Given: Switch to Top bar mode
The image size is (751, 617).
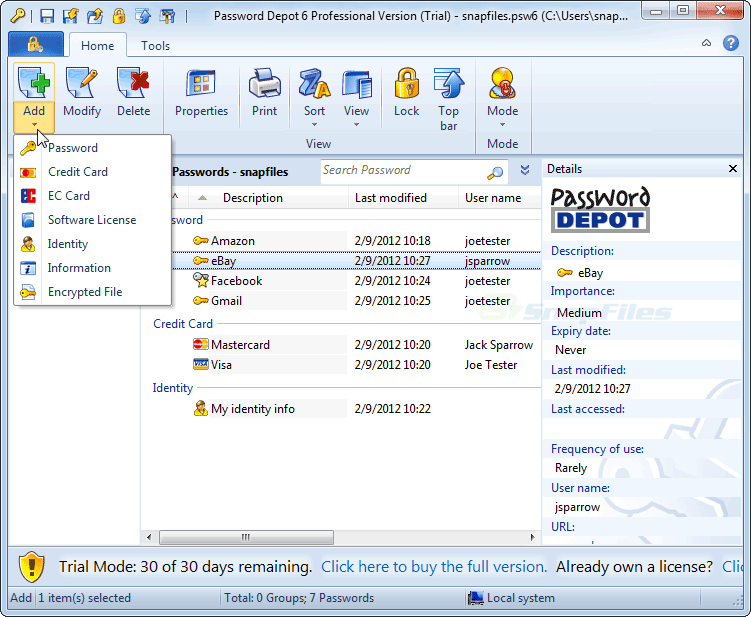Looking at the screenshot, I should [x=448, y=98].
